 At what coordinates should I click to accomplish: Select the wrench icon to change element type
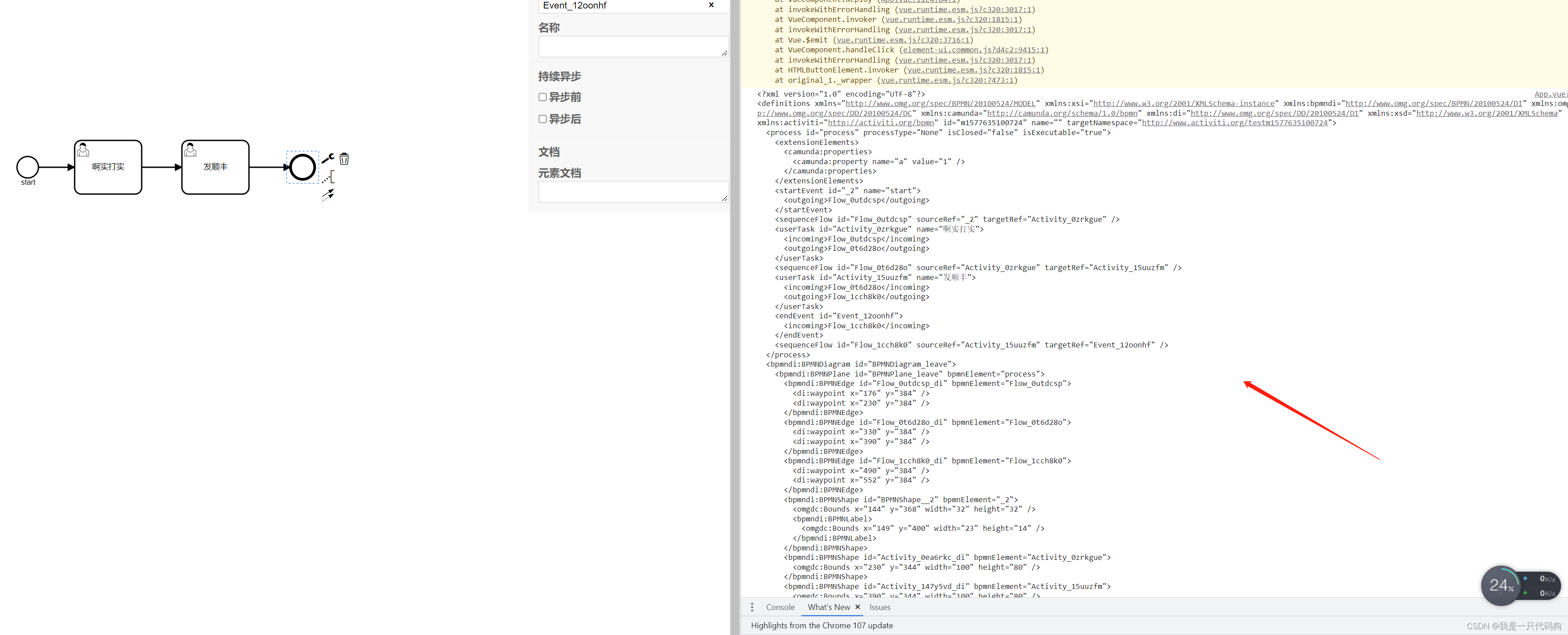(328, 158)
